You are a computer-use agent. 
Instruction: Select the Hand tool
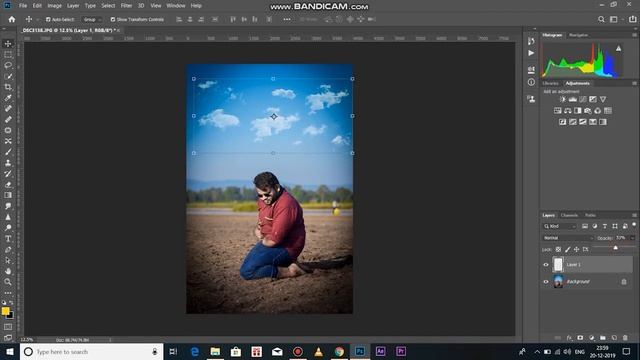pyautogui.click(x=8, y=271)
